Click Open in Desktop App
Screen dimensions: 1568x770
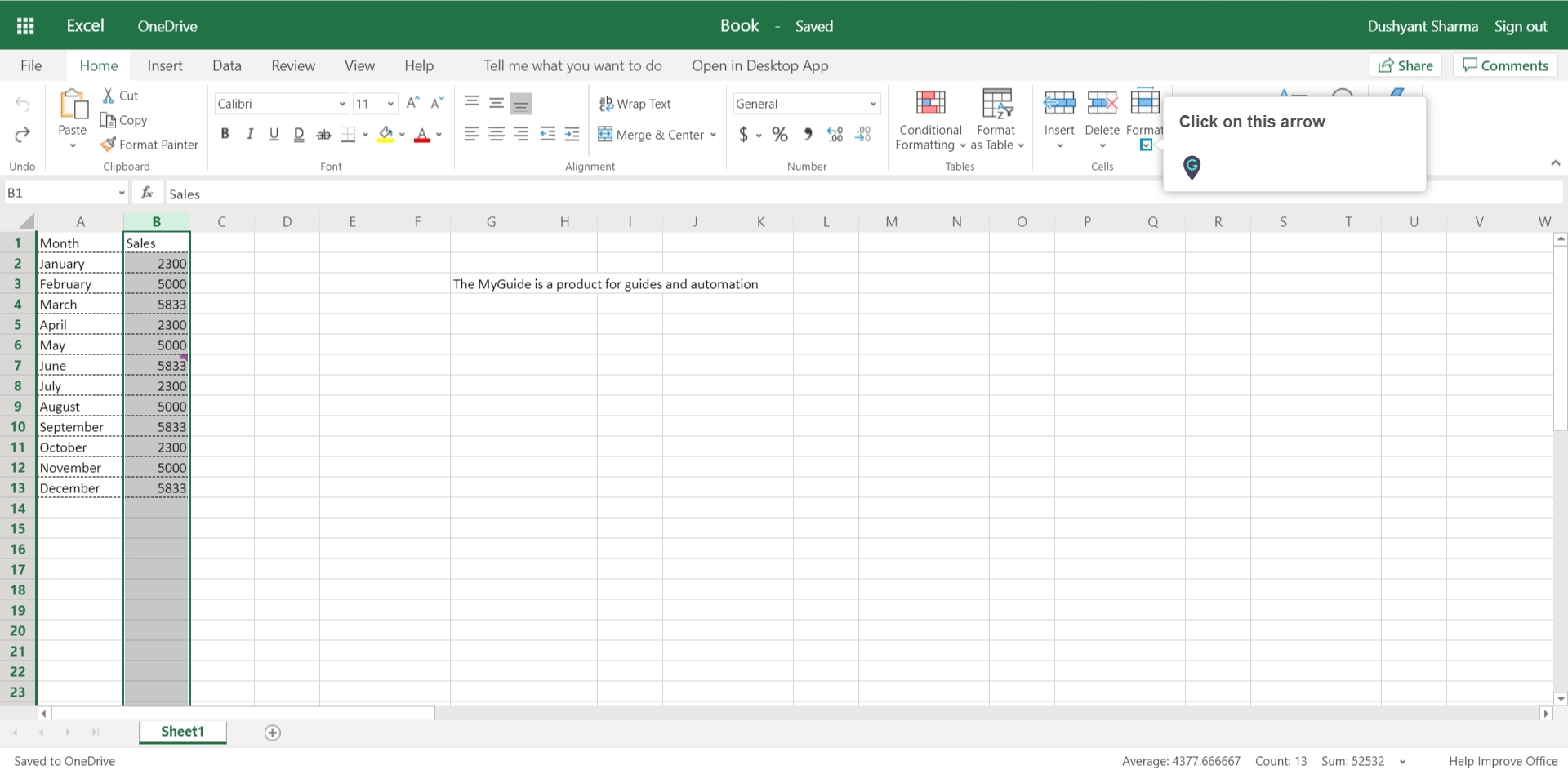(759, 65)
